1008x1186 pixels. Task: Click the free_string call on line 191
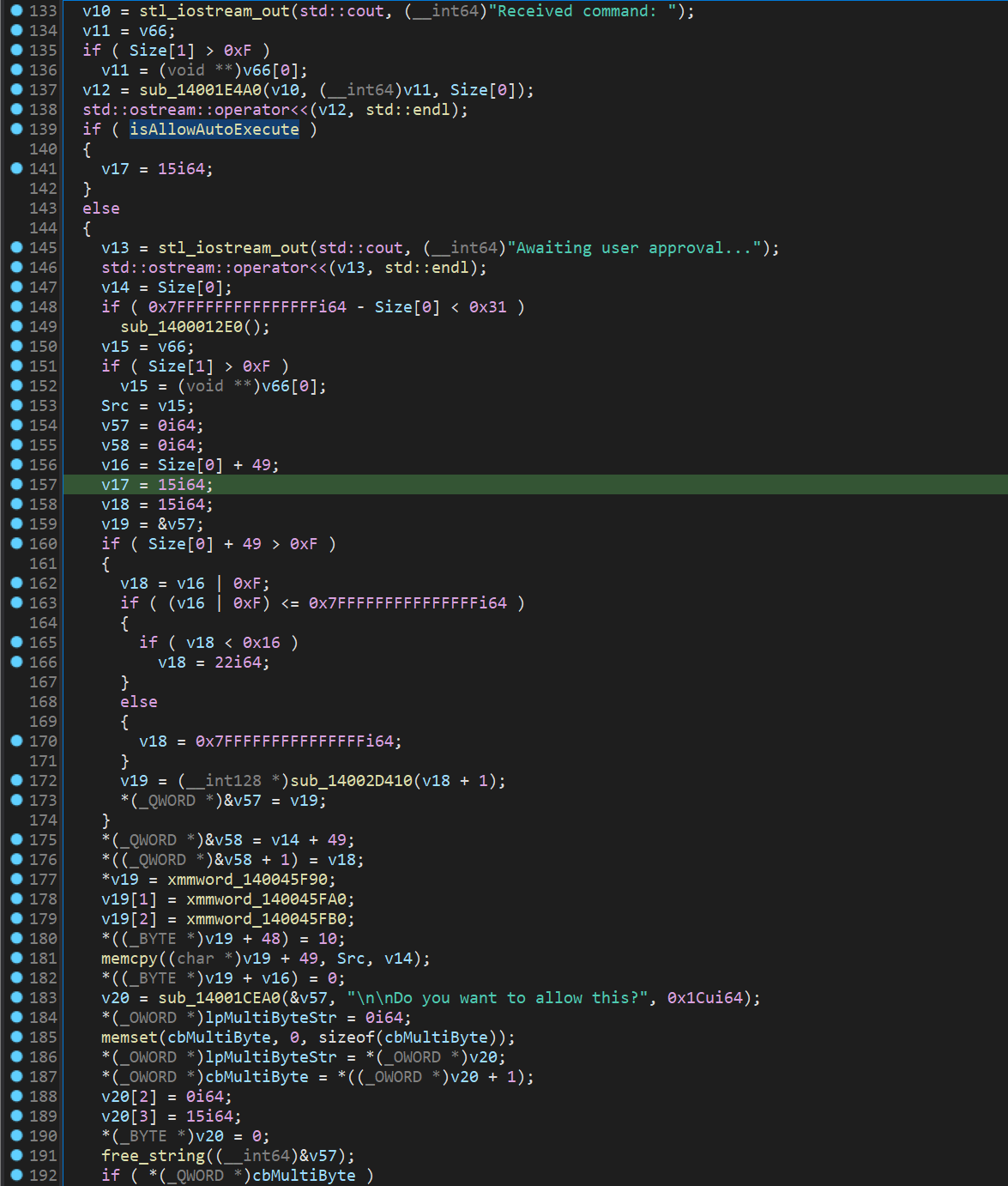(153, 1155)
